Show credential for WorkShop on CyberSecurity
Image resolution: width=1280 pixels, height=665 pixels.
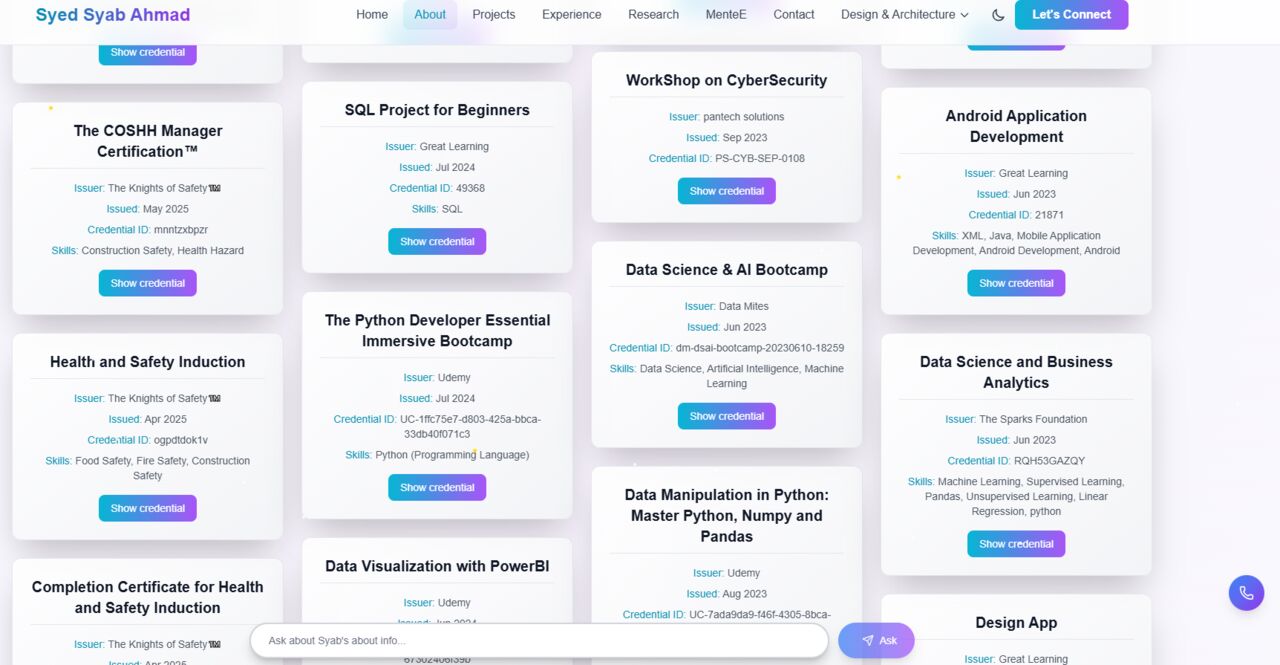(726, 191)
